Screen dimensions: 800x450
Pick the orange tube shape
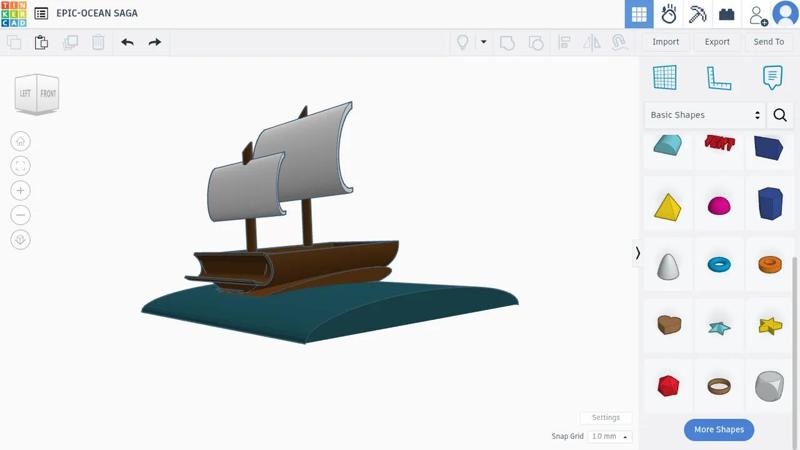(x=770, y=264)
